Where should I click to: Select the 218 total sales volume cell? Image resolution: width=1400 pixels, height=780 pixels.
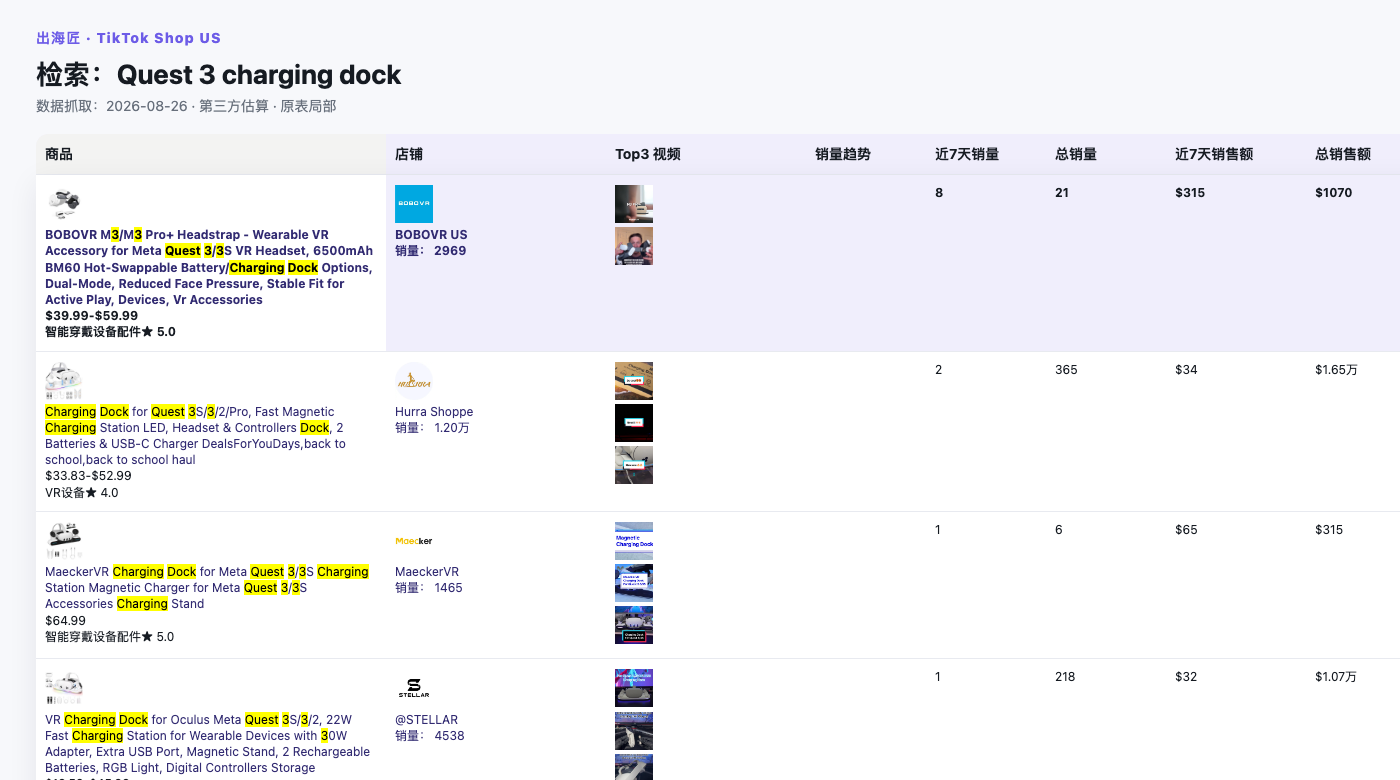[x=1066, y=677]
